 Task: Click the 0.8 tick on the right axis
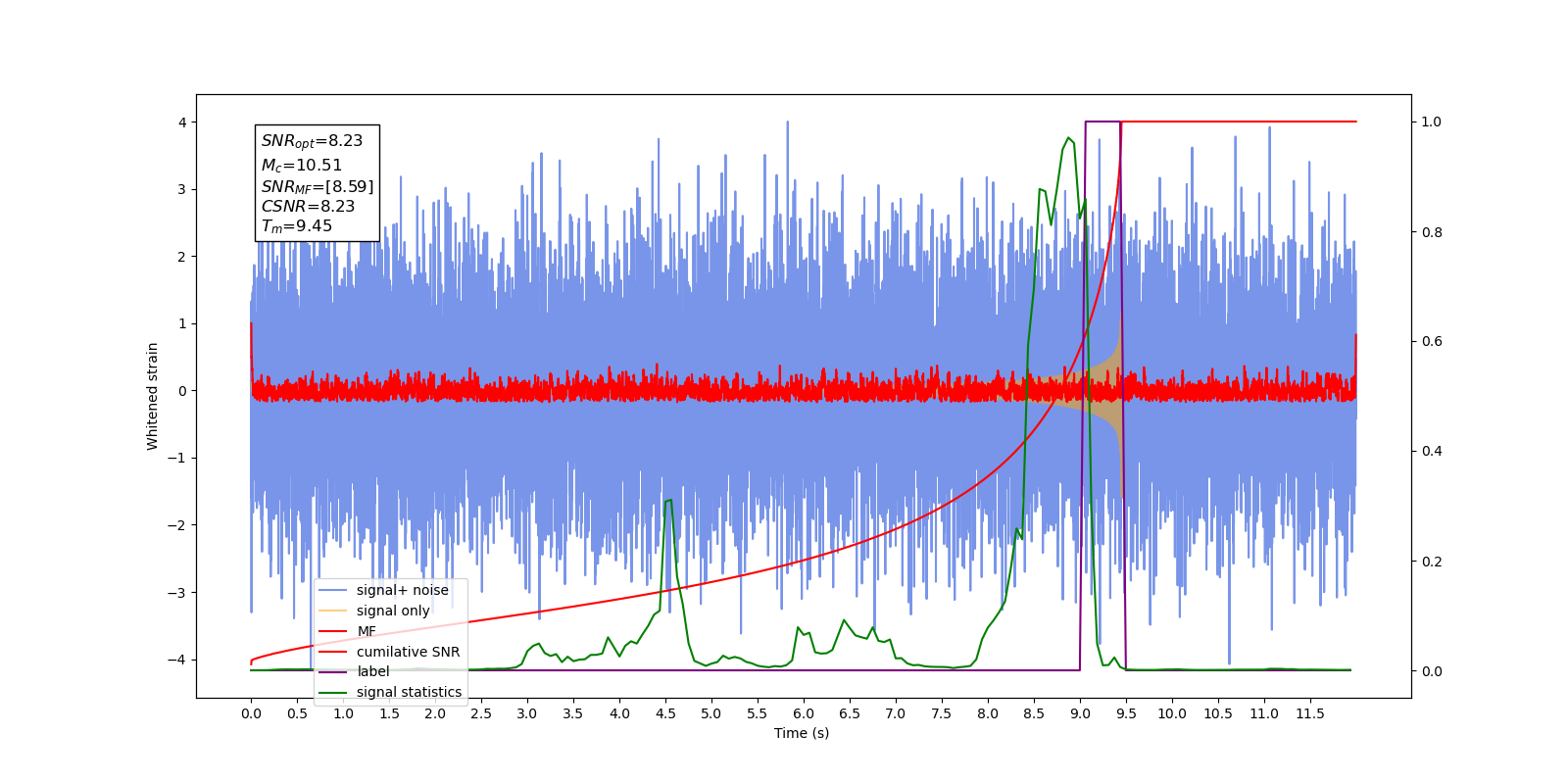click(1432, 232)
